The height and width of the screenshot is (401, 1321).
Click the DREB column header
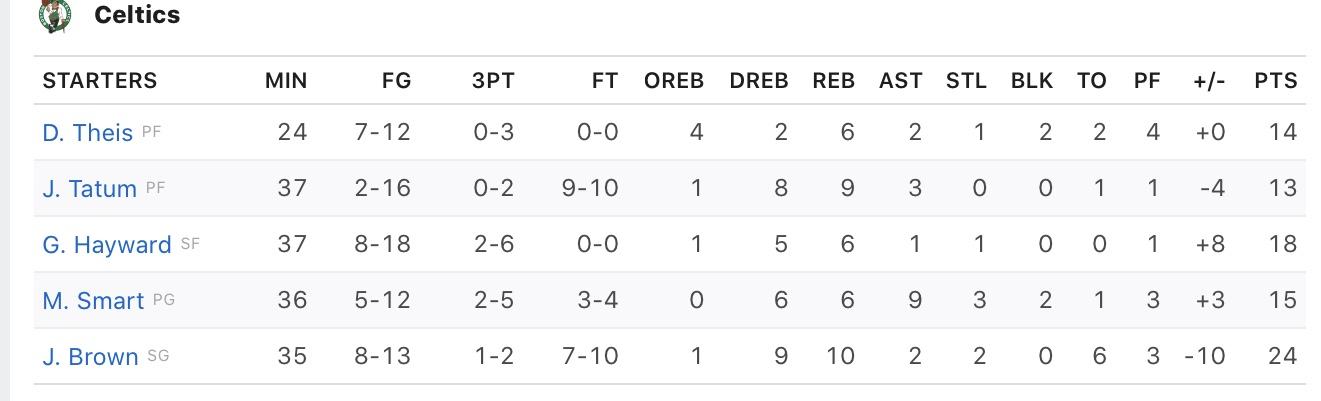point(759,81)
